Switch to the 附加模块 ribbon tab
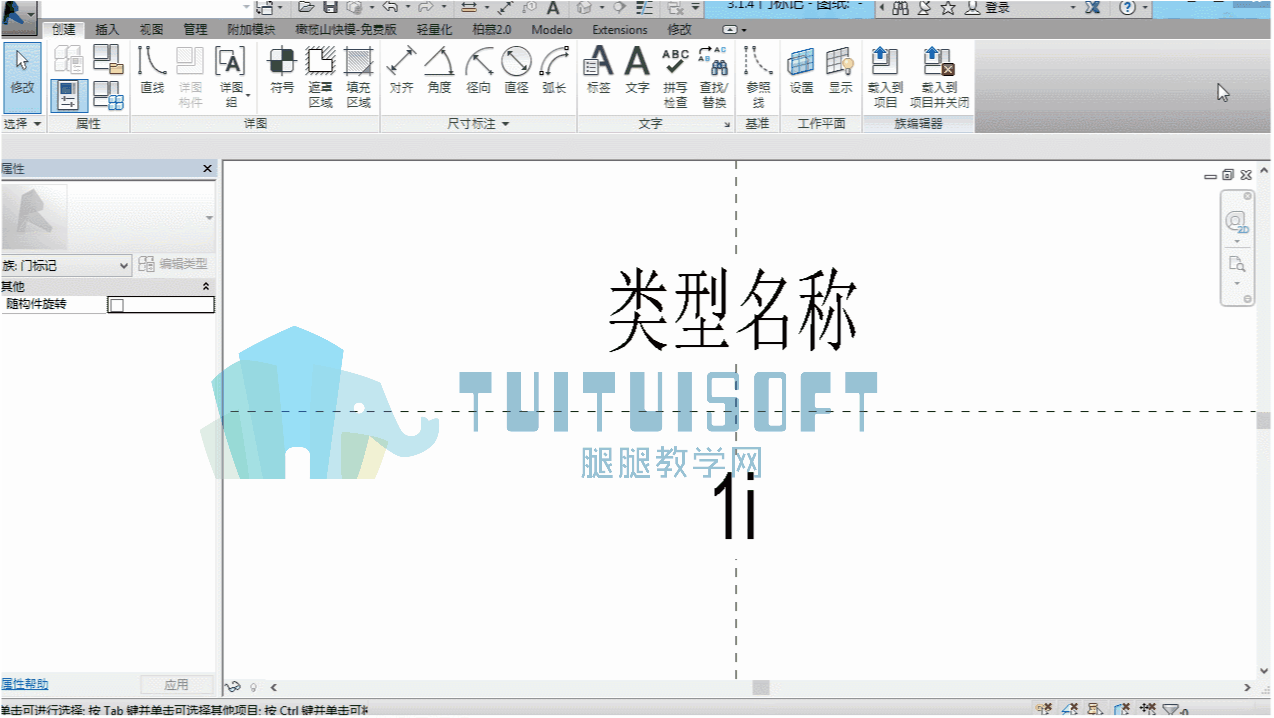The width and height of the screenshot is (1274, 718). click(x=250, y=30)
